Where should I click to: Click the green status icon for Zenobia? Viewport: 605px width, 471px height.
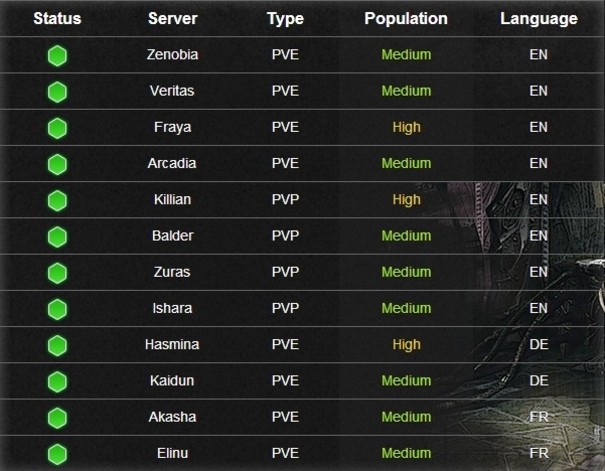[57, 56]
